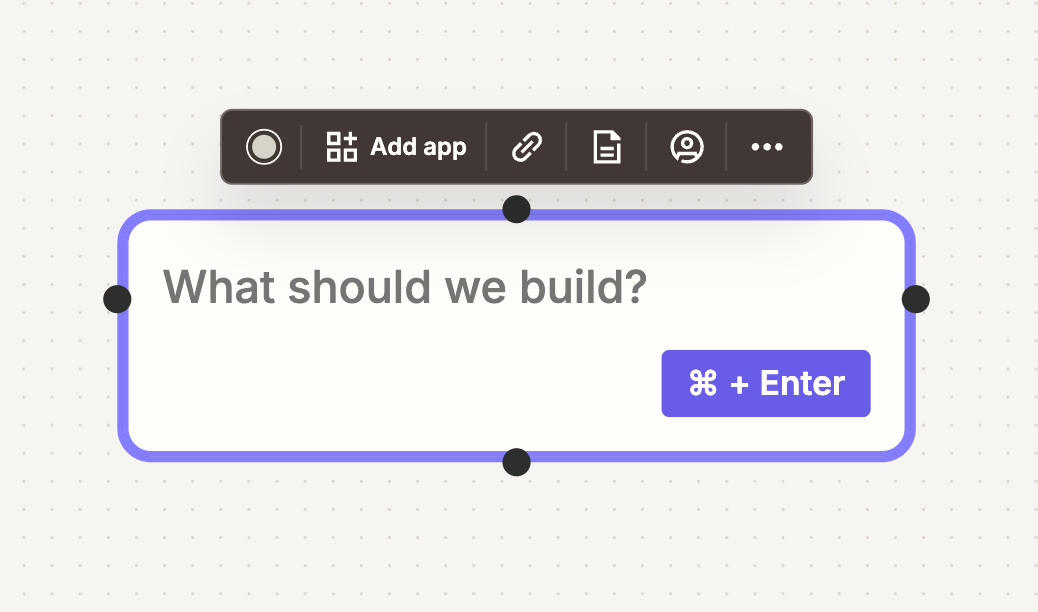Select the right connector handle dot
The height and width of the screenshot is (612, 1038).
(915, 298)
